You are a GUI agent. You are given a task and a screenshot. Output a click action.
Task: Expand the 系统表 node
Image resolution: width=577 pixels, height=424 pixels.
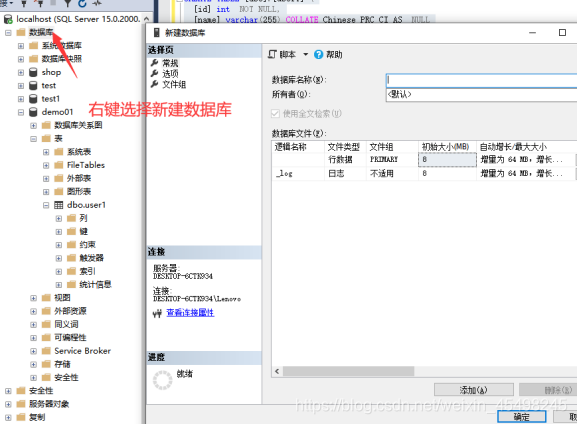[x=46, y=152]
